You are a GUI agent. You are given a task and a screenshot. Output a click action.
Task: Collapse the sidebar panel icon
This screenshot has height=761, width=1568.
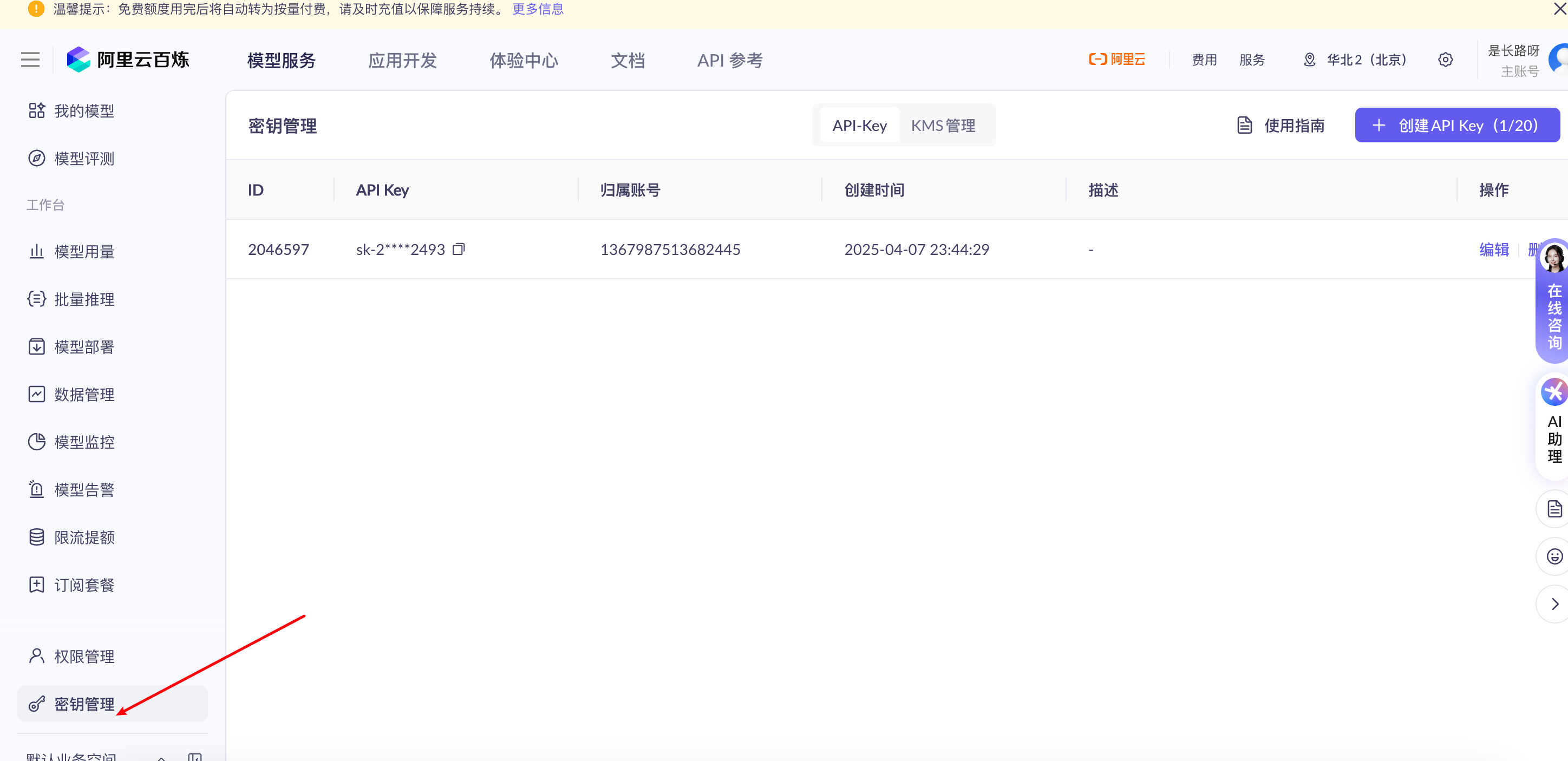click(x=195, y=757)
